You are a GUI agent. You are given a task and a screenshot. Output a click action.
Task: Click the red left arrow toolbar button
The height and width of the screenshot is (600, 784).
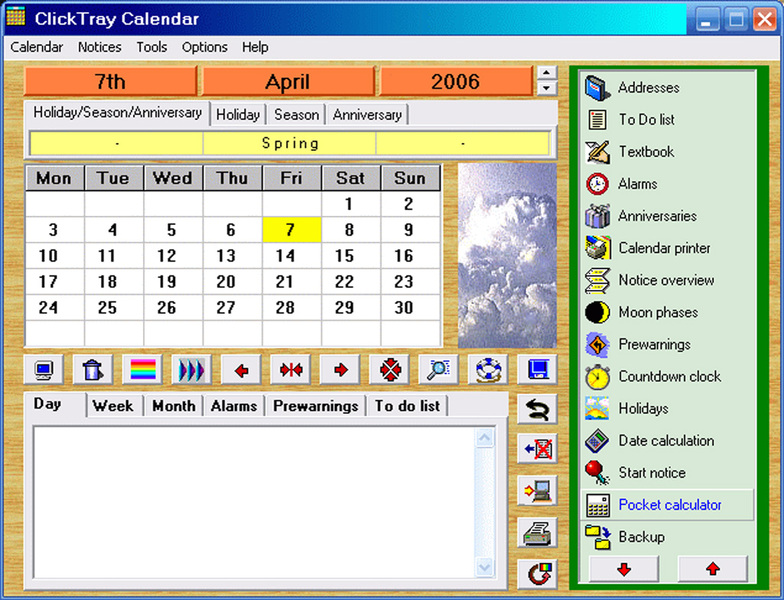241,370
